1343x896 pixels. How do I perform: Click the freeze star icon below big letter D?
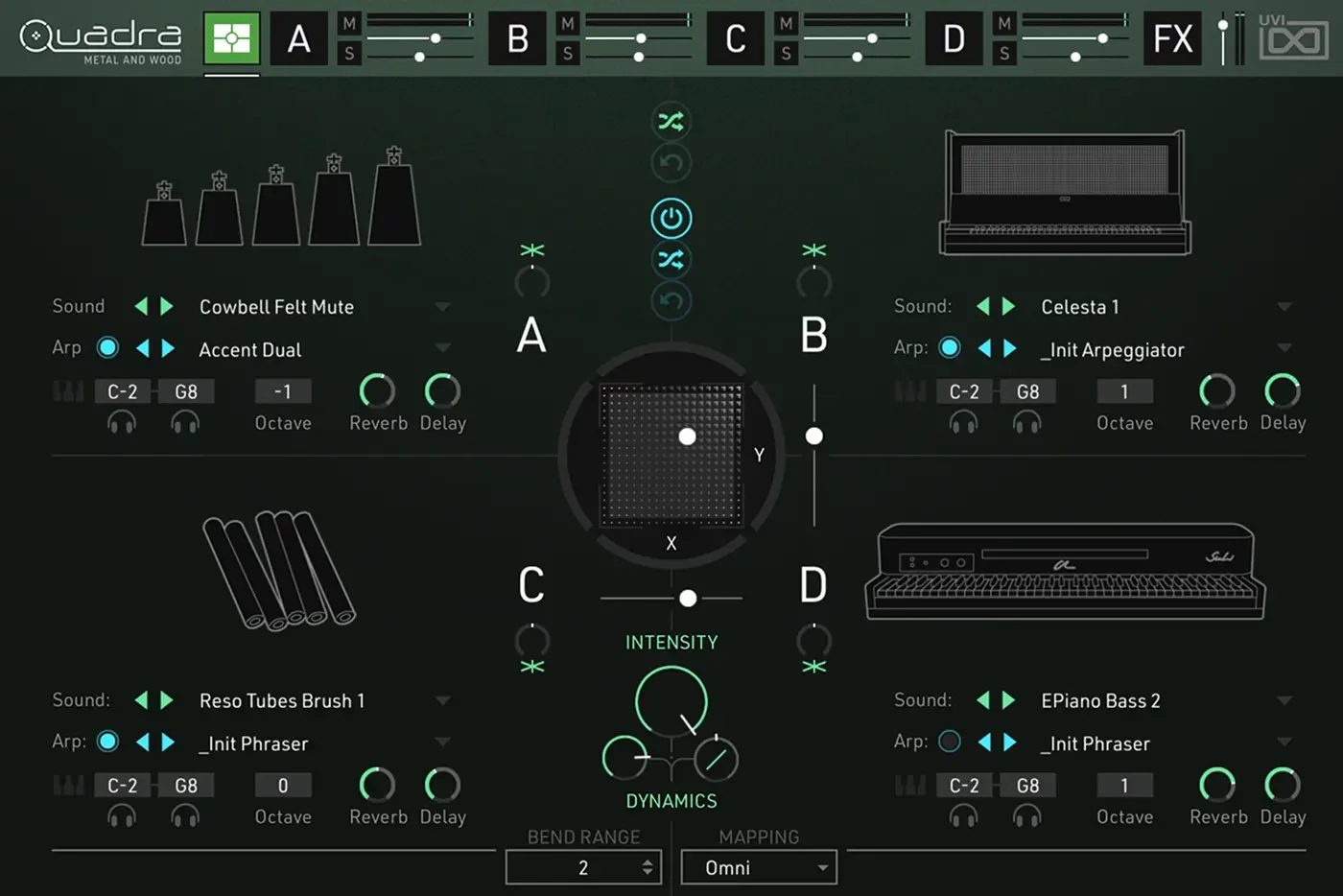(x=813, y=666)
